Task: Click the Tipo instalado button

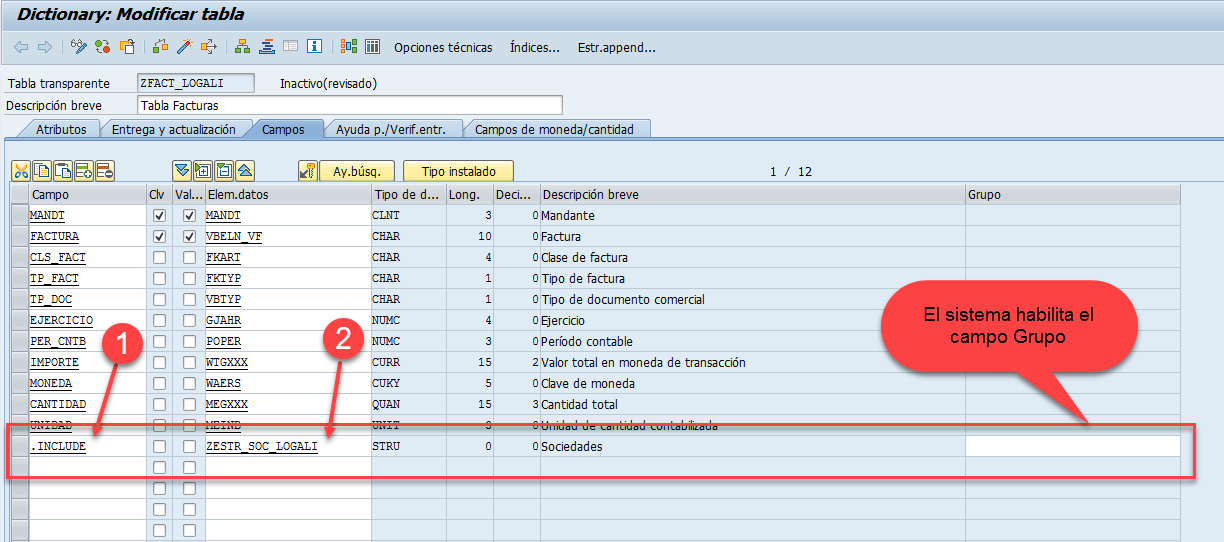Action: (x=459, y=171)
